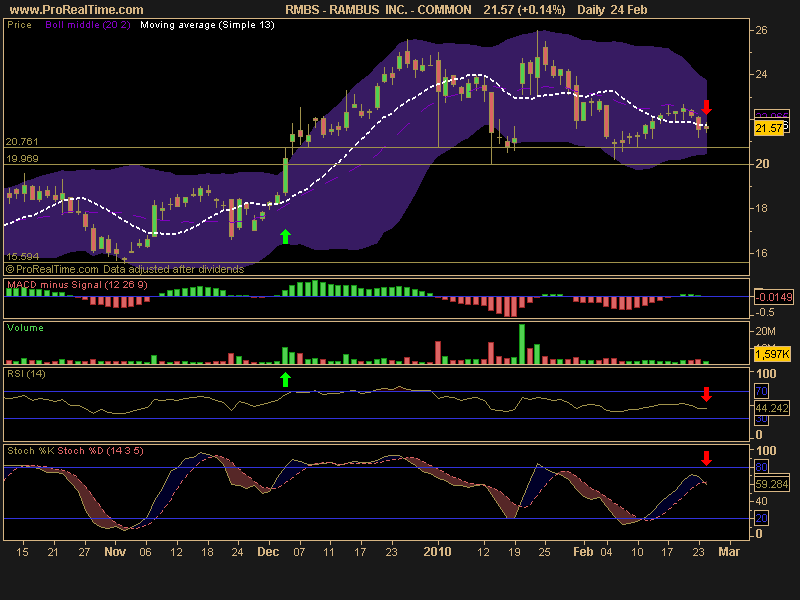
Task: Click 24 on the price axis
Action: coord(761,74)
